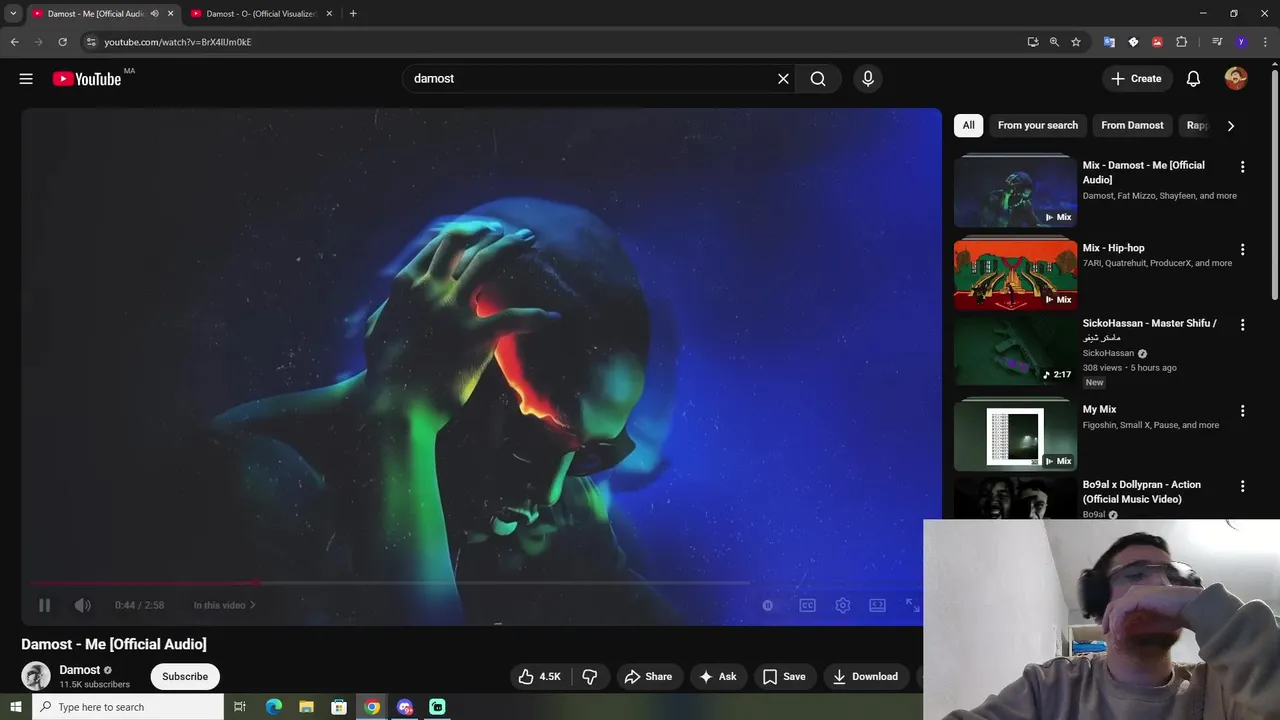Screen dimensions: 1280x720
Task: Enter full screen mode
Action: (x=912, y=605)
